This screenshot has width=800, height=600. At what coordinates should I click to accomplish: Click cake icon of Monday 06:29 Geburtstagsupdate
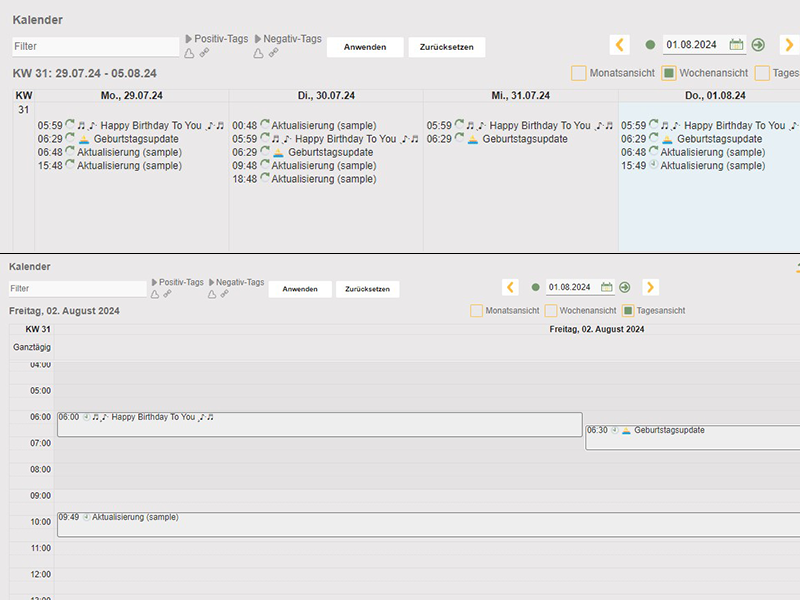coord(84,139)
